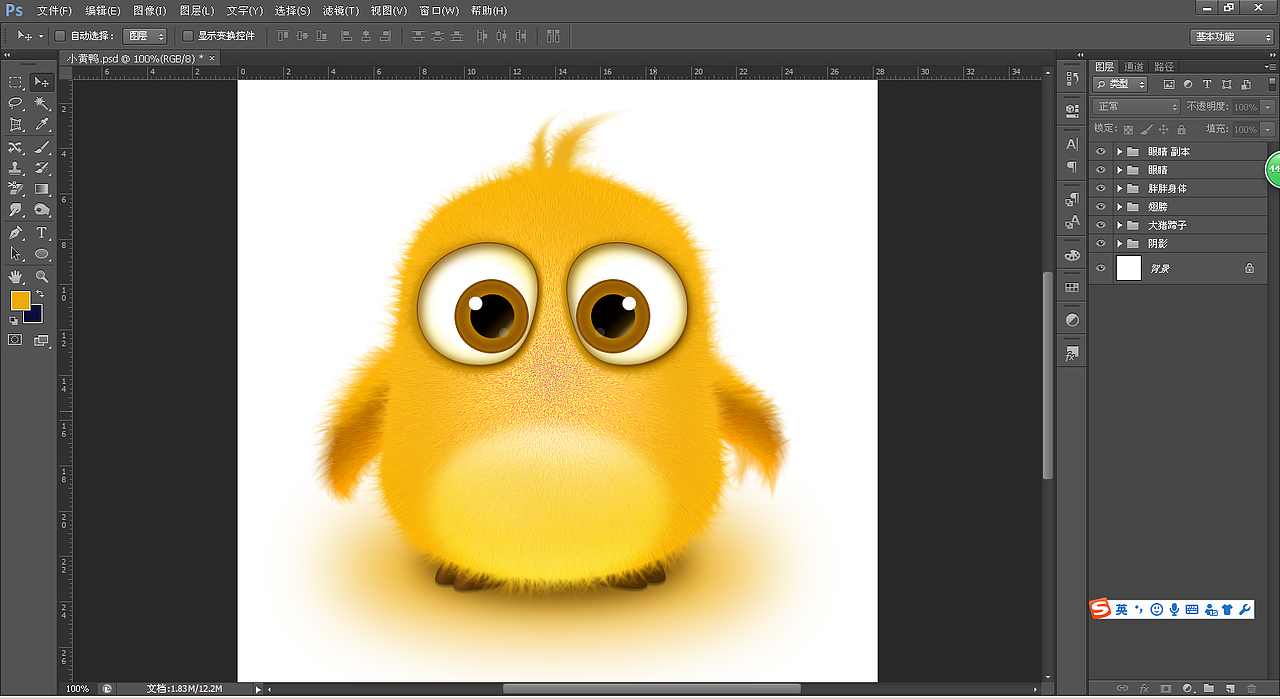
Task: Open the 基本功能 workspace dropdown
Action: [1232, 36]
